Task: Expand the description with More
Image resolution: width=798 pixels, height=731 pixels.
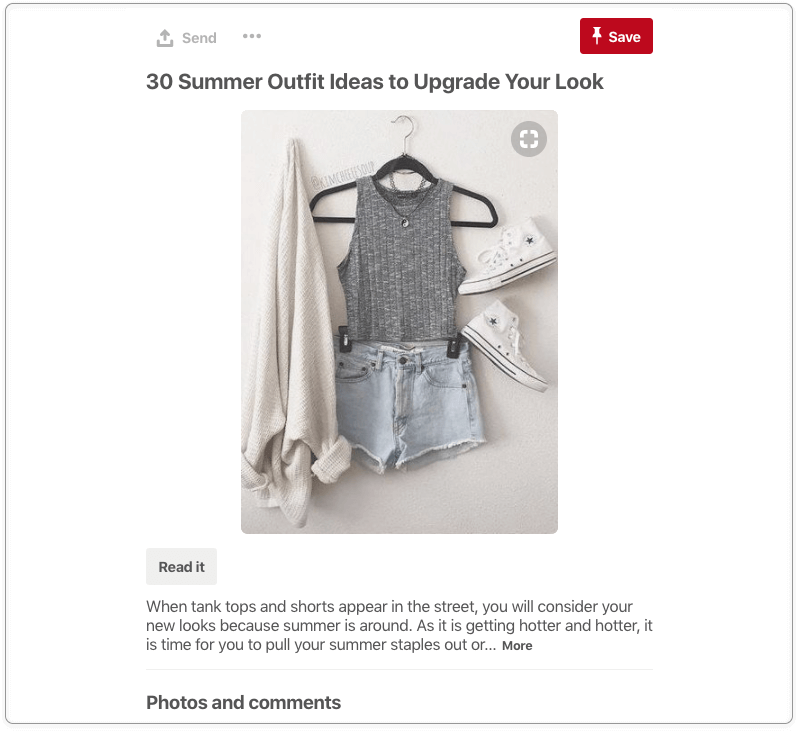Action: (517, 645)
